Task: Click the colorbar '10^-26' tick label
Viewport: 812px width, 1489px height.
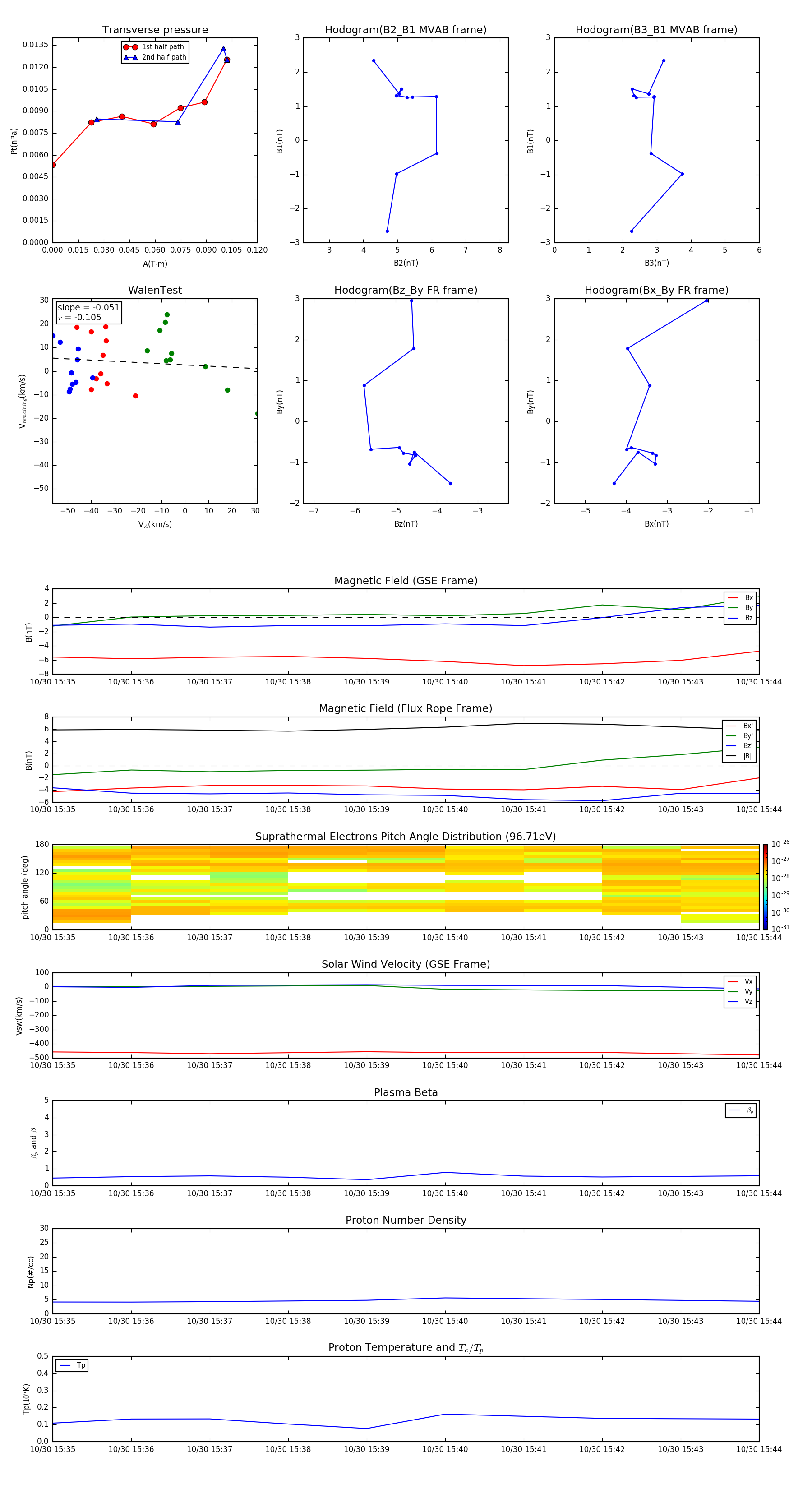Action: [x=780, y=844]
